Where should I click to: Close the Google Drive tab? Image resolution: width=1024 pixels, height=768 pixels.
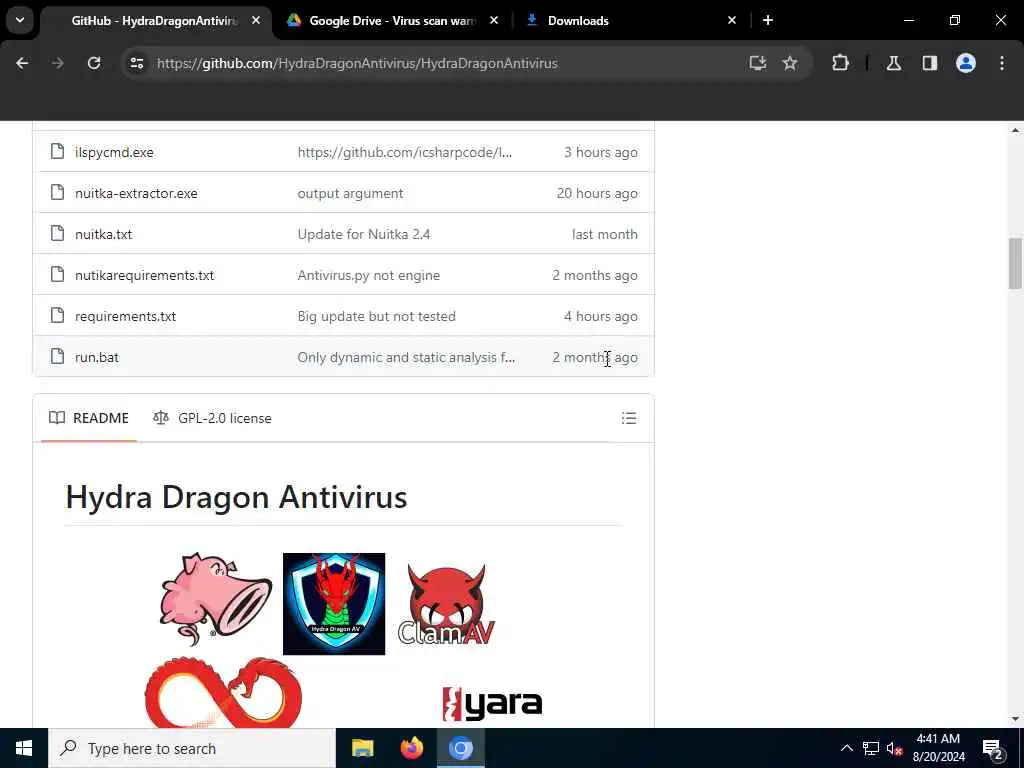pyautogui.click(x=494, y=21)
